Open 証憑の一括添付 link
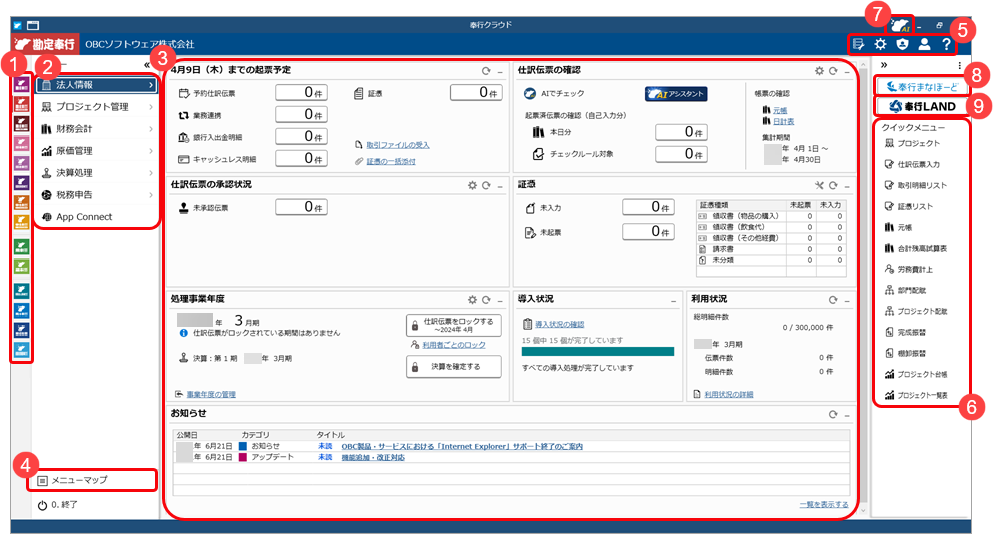The image size is (993, 534). (x=391, y=162)
